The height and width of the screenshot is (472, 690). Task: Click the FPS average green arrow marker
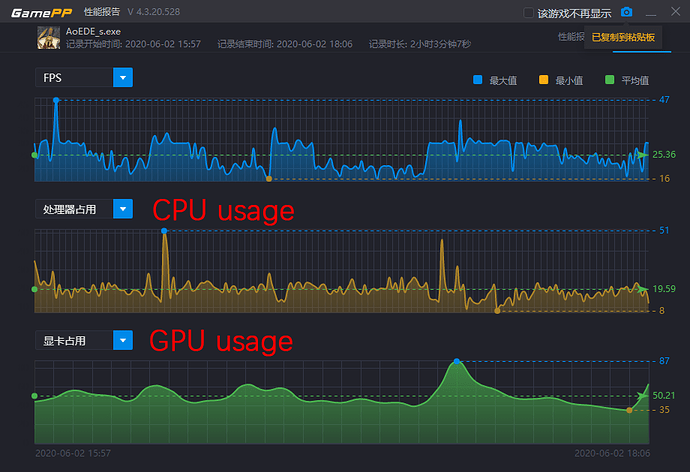pos(642,155)
